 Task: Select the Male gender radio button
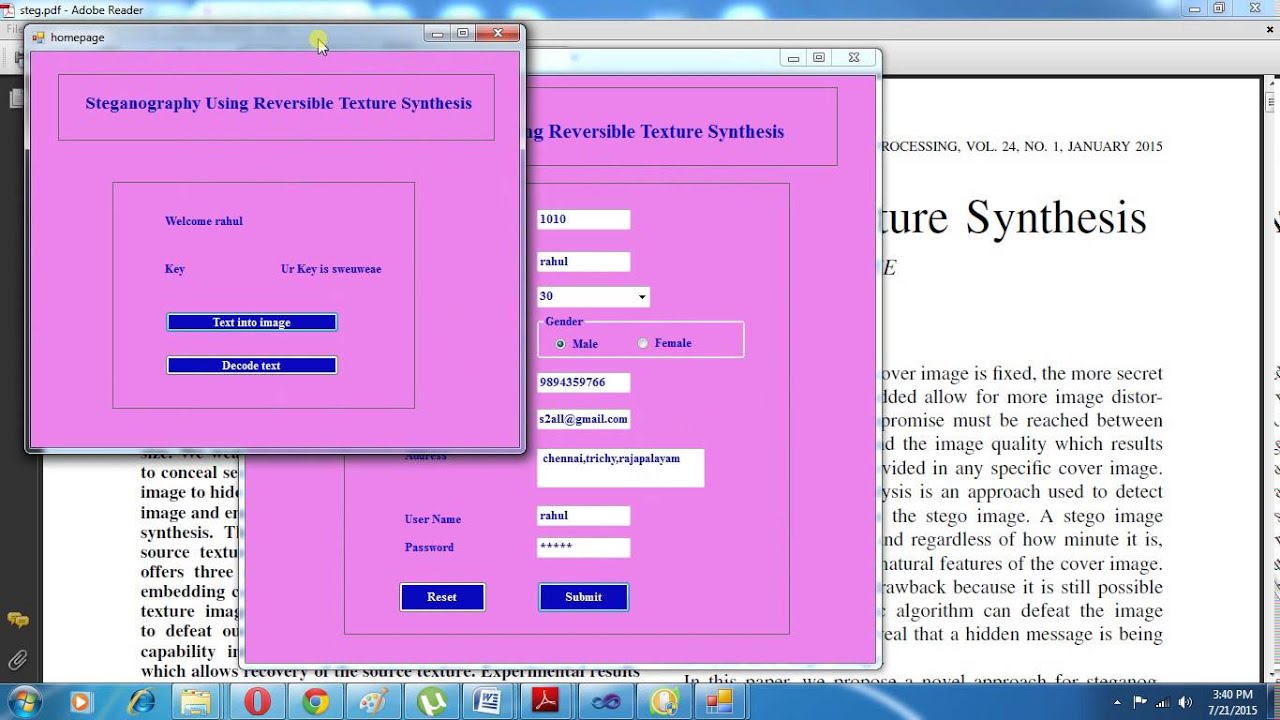click(560, 344)
